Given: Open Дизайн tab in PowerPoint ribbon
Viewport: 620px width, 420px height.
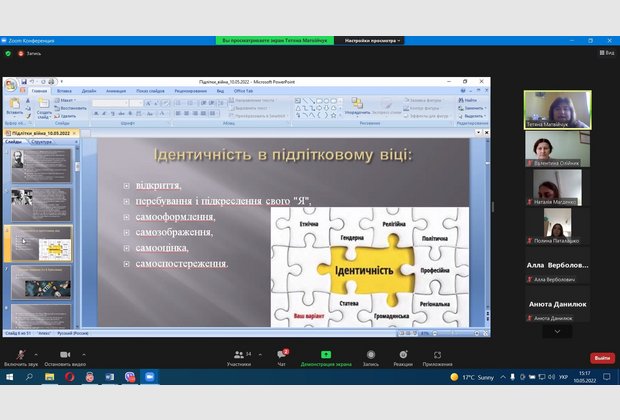Looking at the screenshot, I should [x=89, y=90].
